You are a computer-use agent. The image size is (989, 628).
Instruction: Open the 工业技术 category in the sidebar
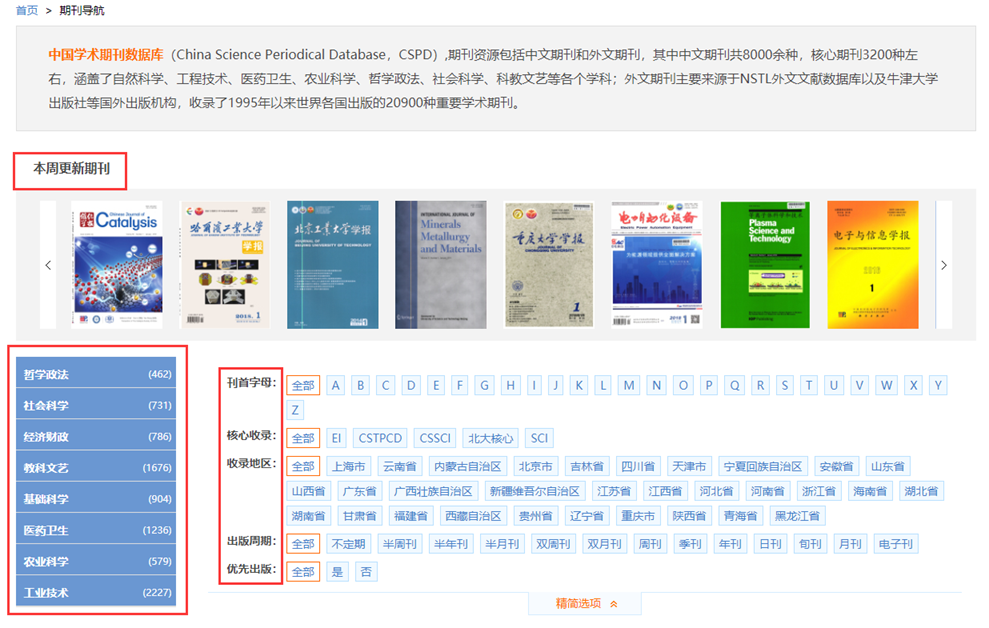pyautogui.click(x=96, y=591)
